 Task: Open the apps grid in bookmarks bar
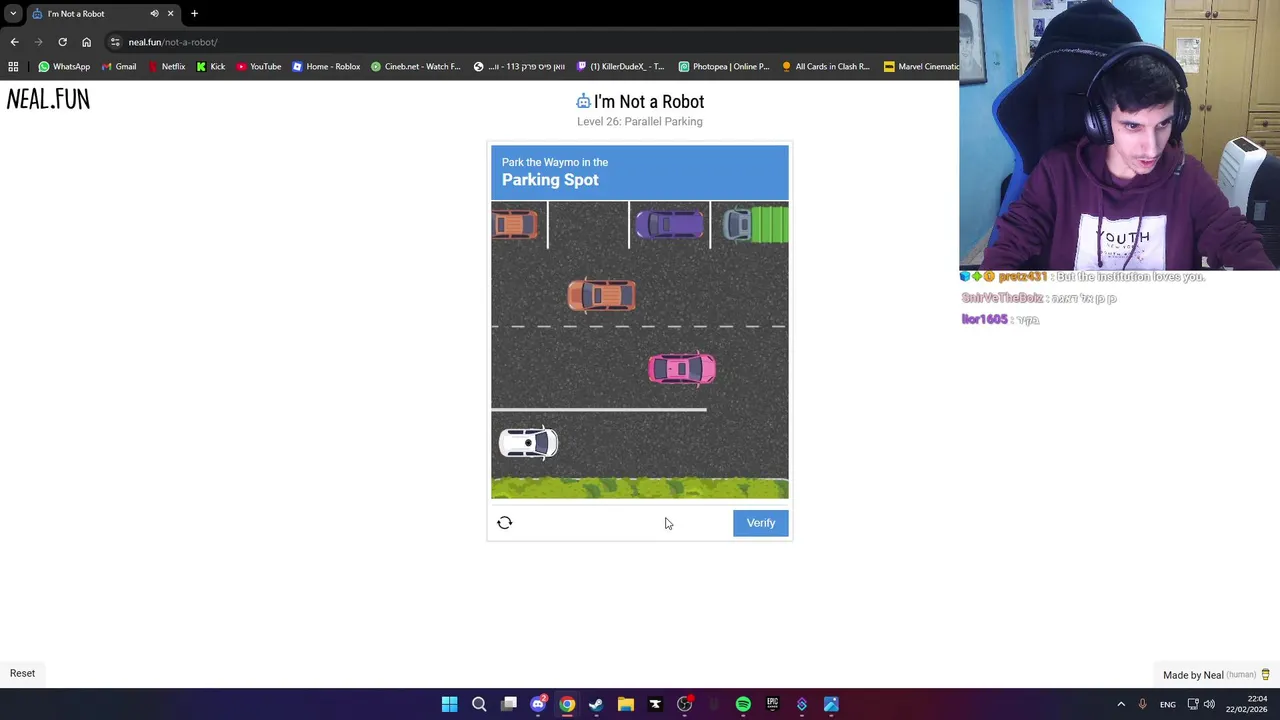click(13, 67)
